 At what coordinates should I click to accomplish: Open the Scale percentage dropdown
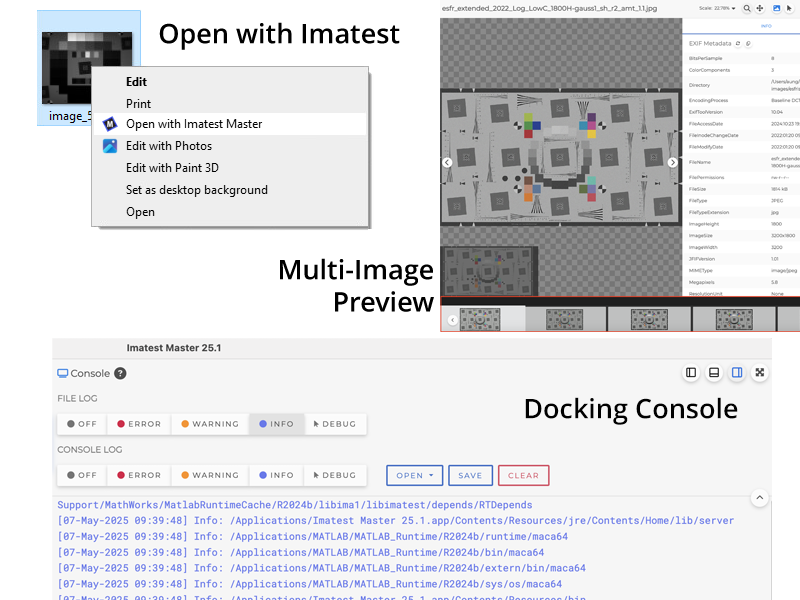[x=717, y=8]
